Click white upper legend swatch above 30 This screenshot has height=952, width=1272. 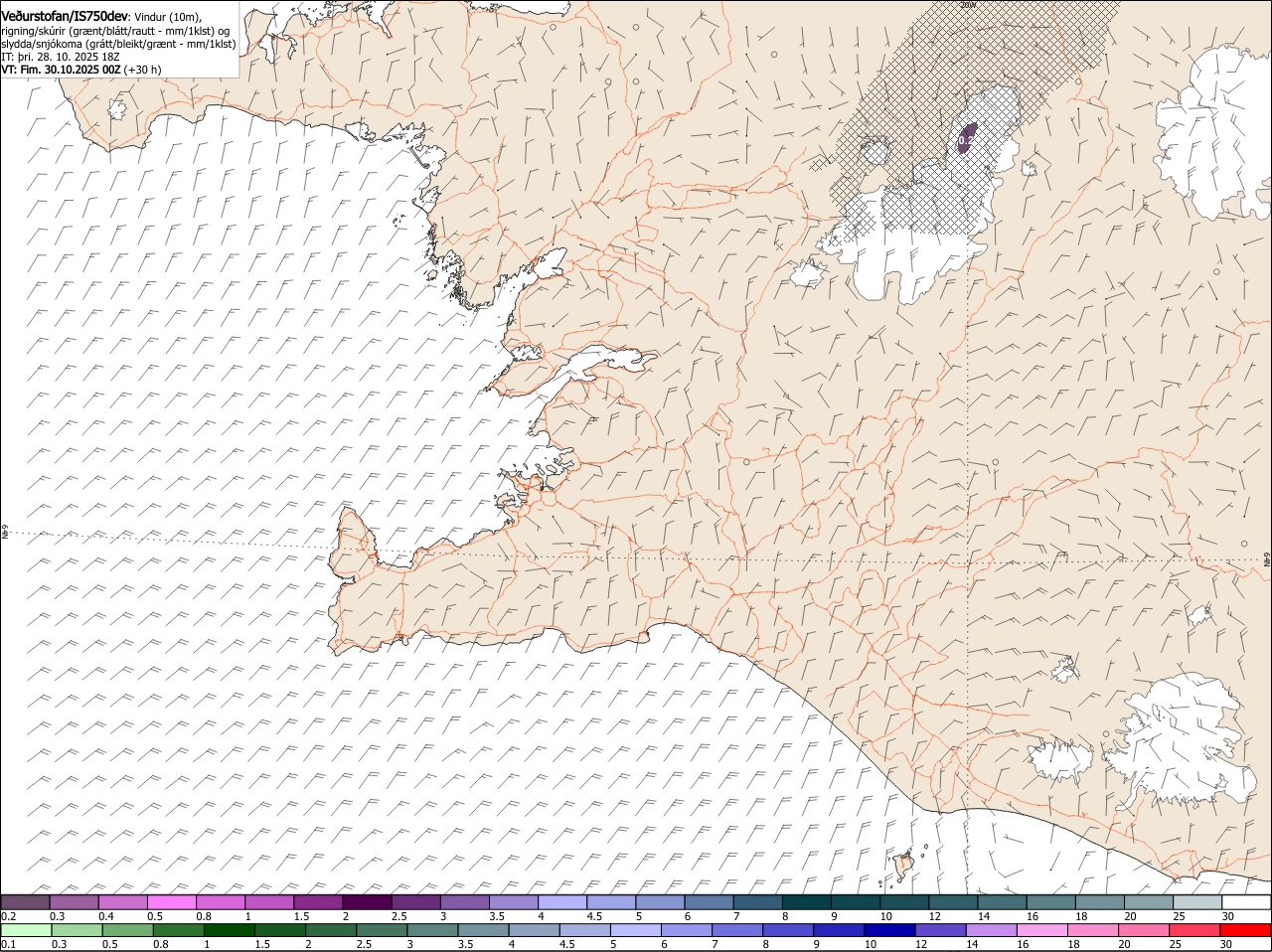click(x=1246, y=902)
